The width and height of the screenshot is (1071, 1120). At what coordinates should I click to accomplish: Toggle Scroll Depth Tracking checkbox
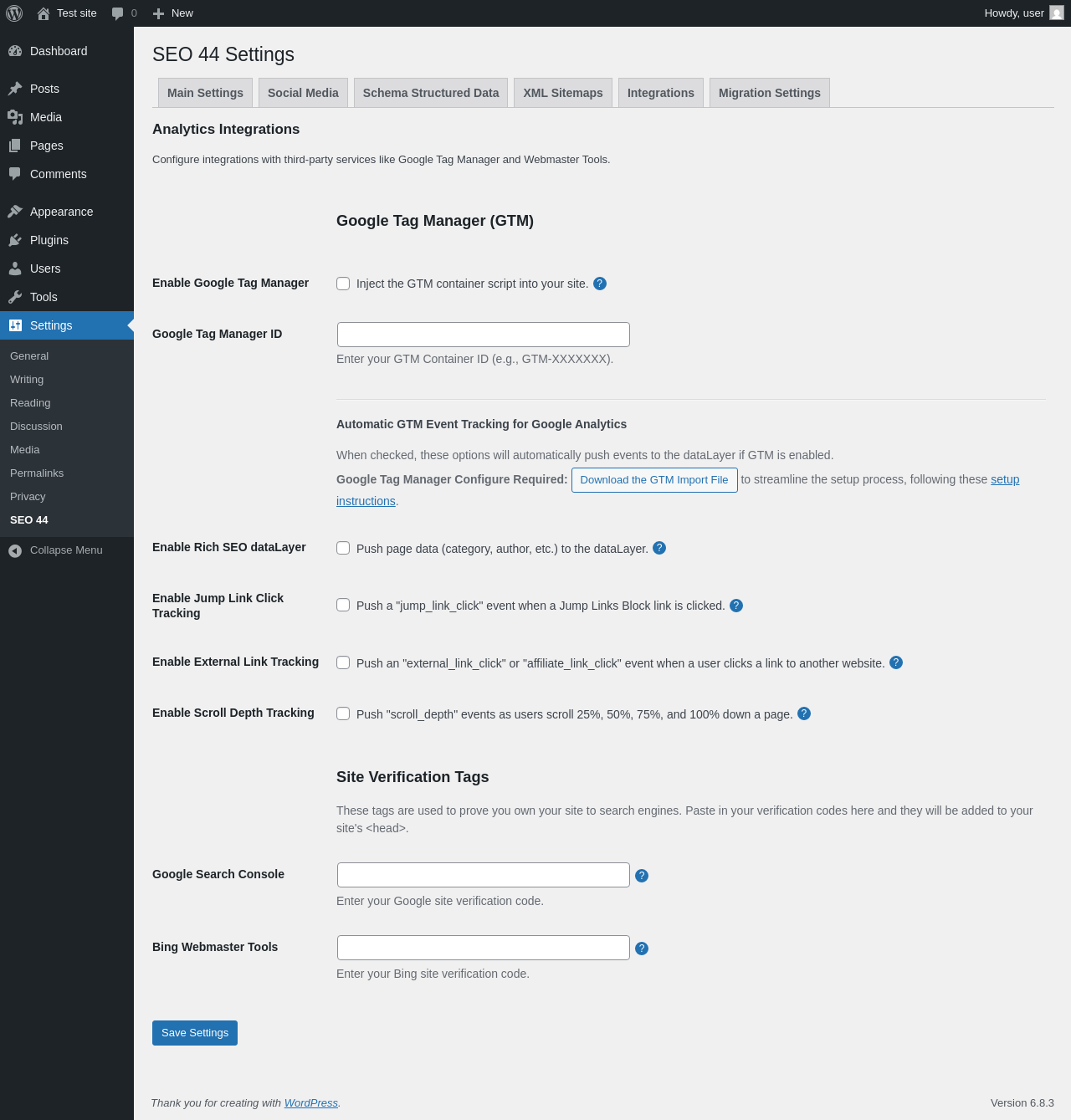coord(343,713)
